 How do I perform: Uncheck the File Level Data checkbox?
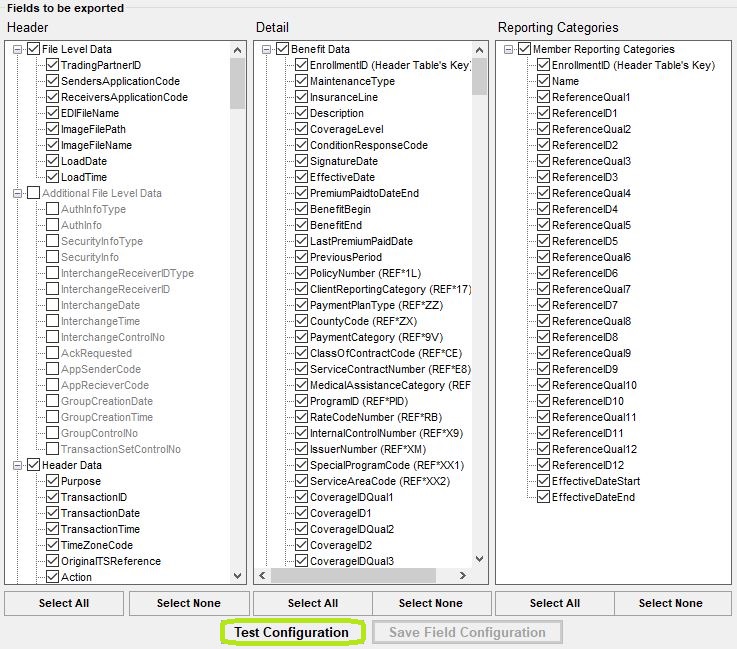33,49
